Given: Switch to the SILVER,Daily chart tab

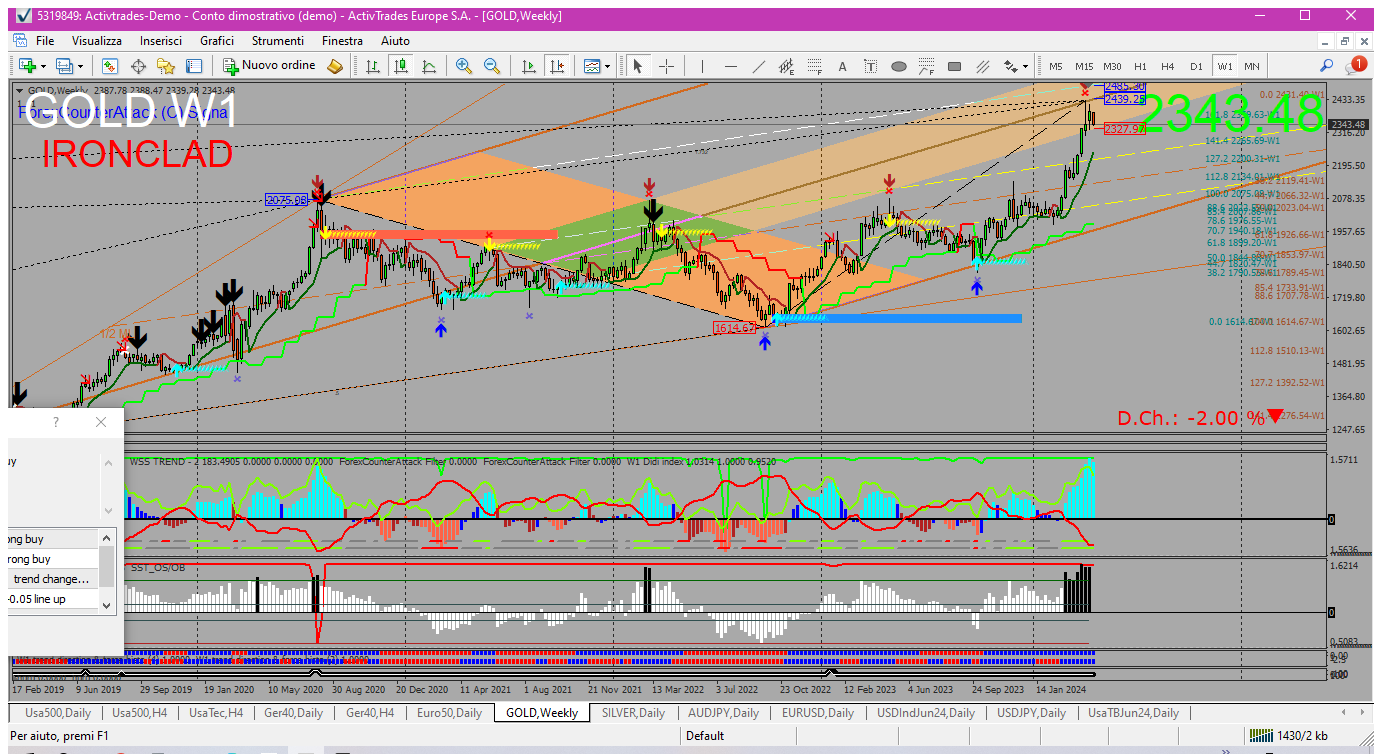Looking at the screenshot, I should pos(634,713).
